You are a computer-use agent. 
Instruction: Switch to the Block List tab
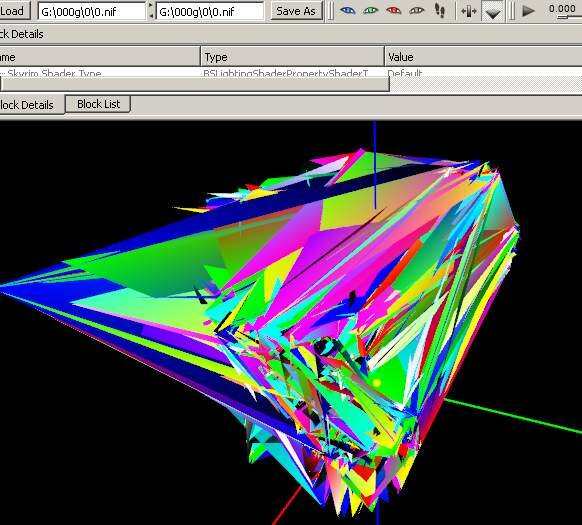[x=98, y=104]
